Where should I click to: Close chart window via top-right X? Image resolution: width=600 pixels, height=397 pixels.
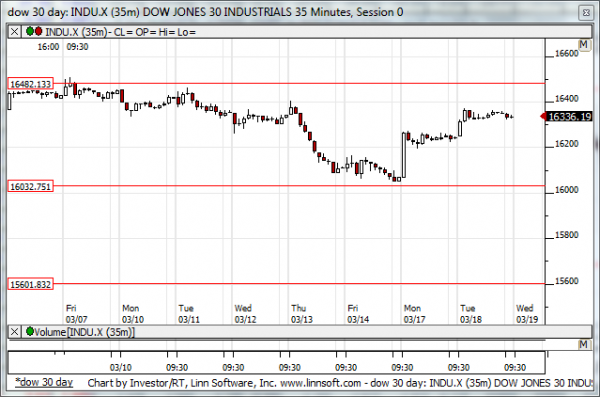(586, 13)
